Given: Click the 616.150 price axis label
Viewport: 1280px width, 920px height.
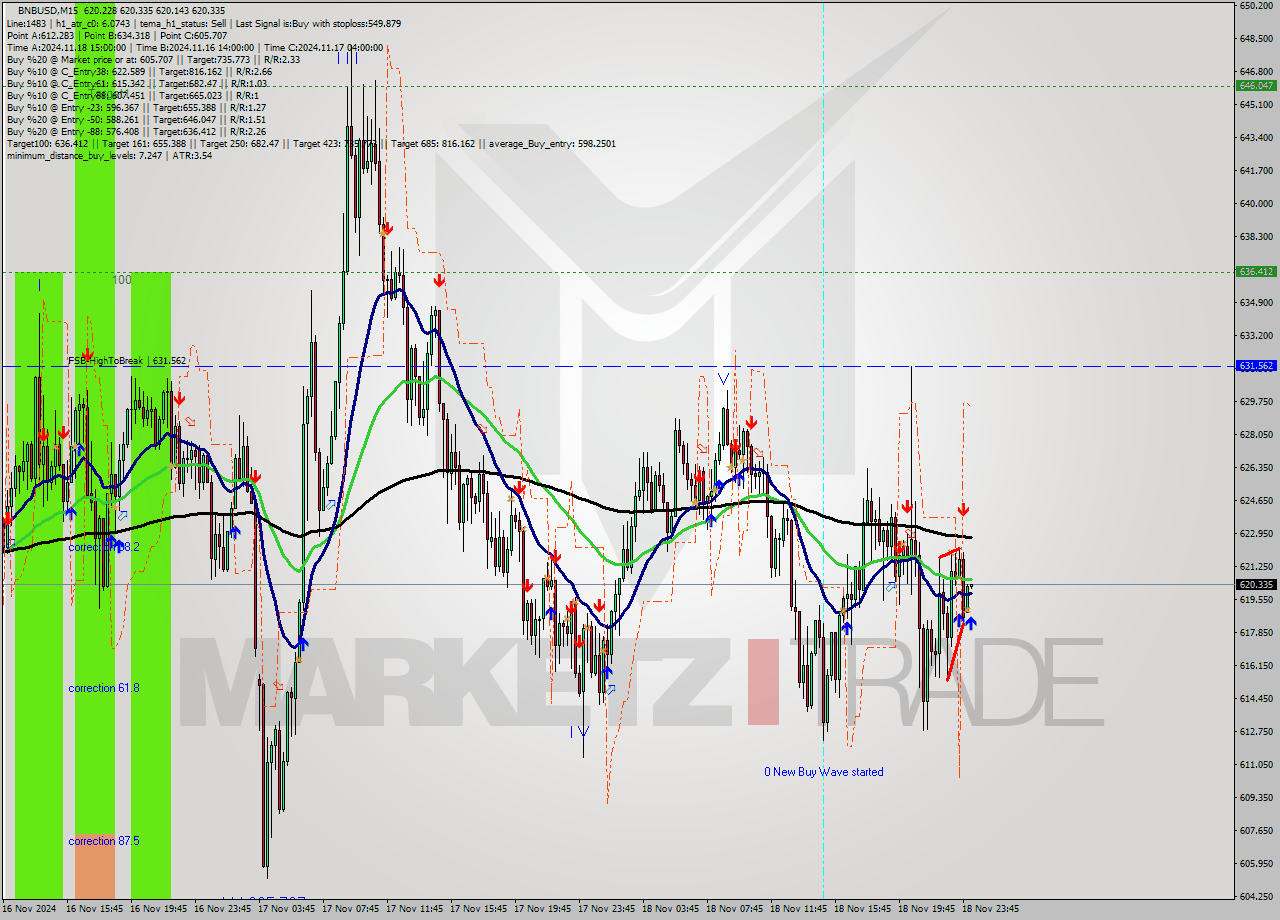Looking at the screenshot, I should point(1255,666).
